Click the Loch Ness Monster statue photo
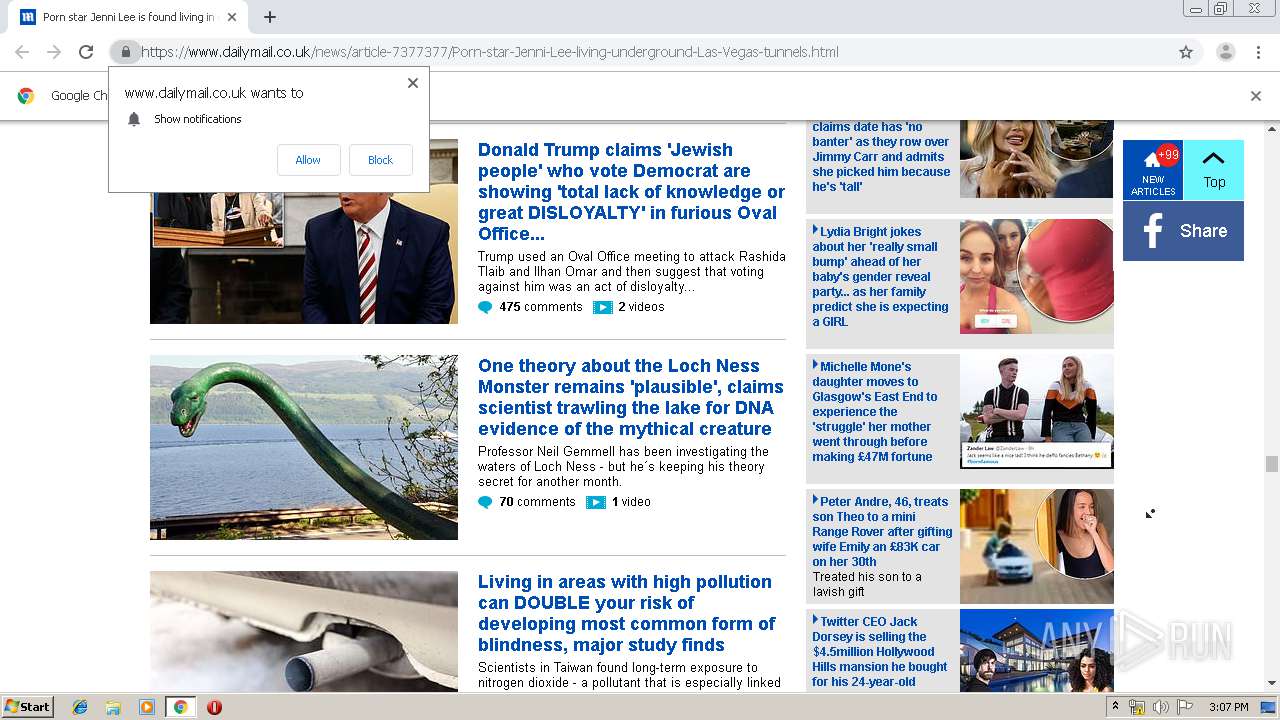 (304, 447)
